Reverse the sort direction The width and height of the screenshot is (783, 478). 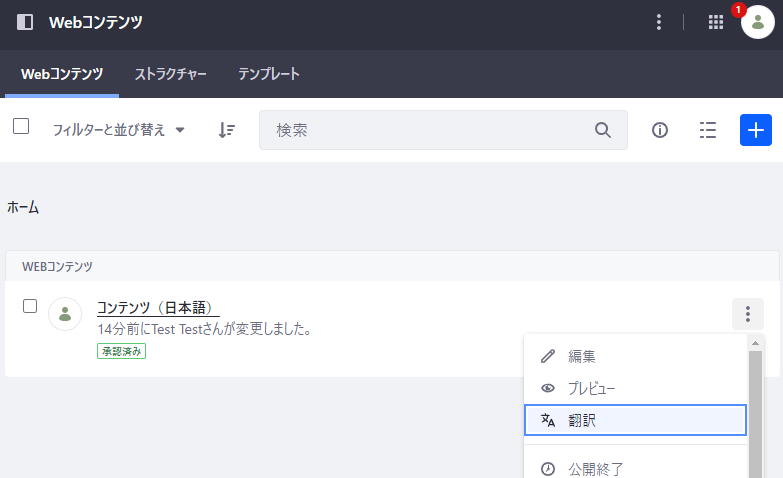[227, 130]
